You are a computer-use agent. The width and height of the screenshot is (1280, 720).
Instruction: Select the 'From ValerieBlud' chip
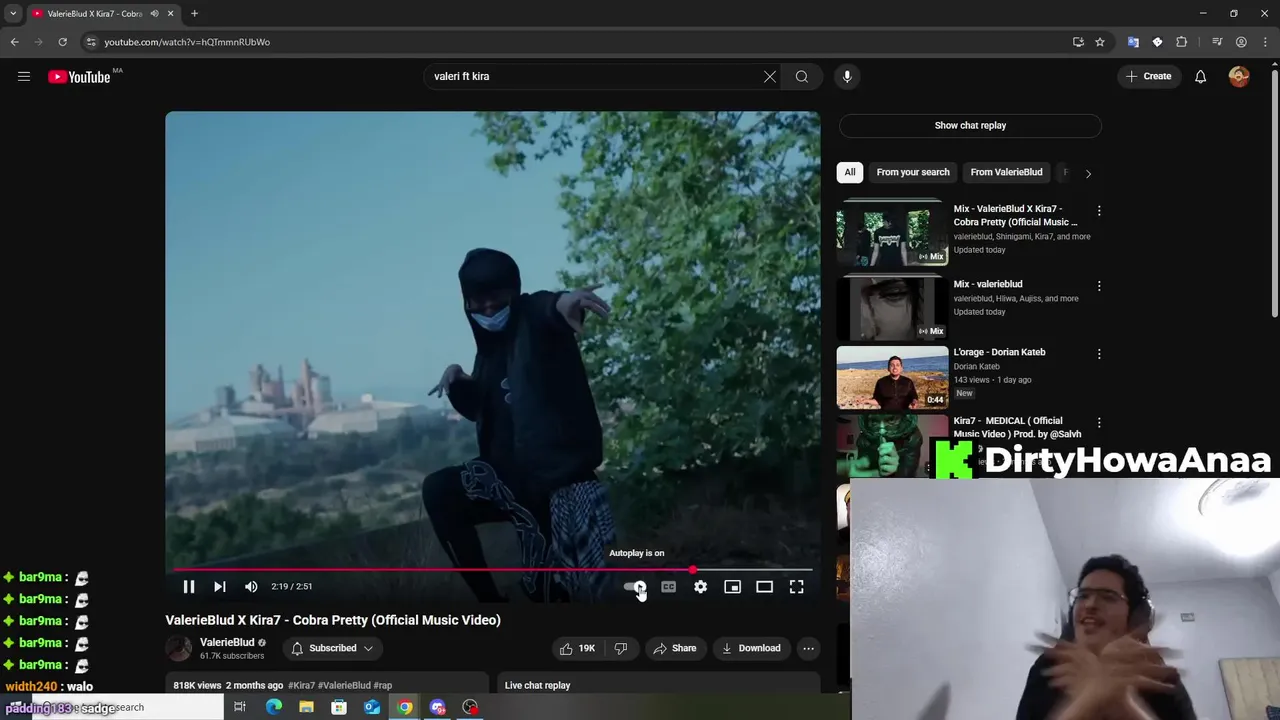tap(1006, 172)
